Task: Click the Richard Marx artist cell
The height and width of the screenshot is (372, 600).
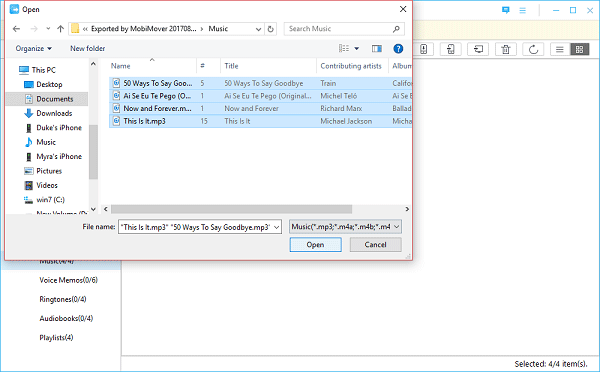Action: tap(341, 108)
